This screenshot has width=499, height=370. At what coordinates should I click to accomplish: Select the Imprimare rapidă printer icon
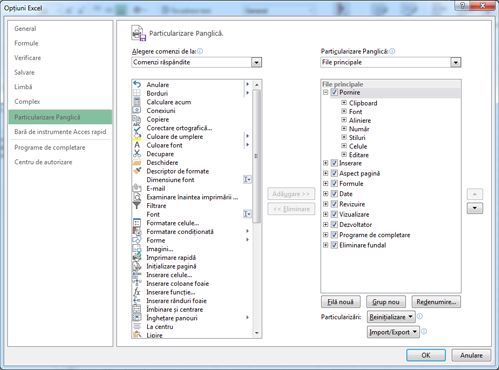tap(137, 257)
